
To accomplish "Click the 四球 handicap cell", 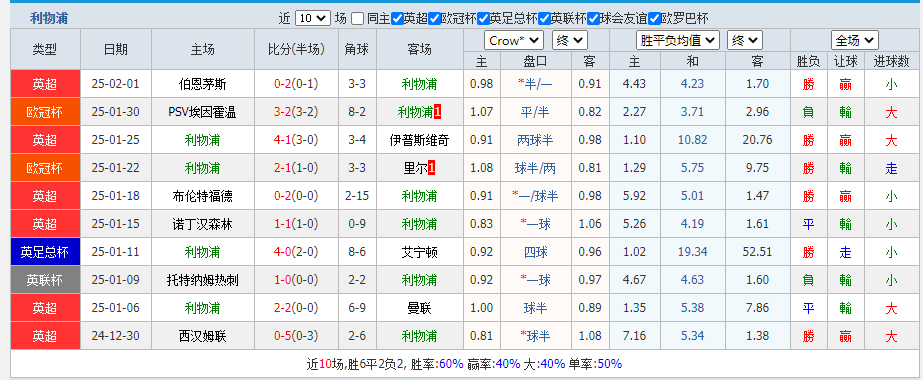I will click(x=535, y=253).
